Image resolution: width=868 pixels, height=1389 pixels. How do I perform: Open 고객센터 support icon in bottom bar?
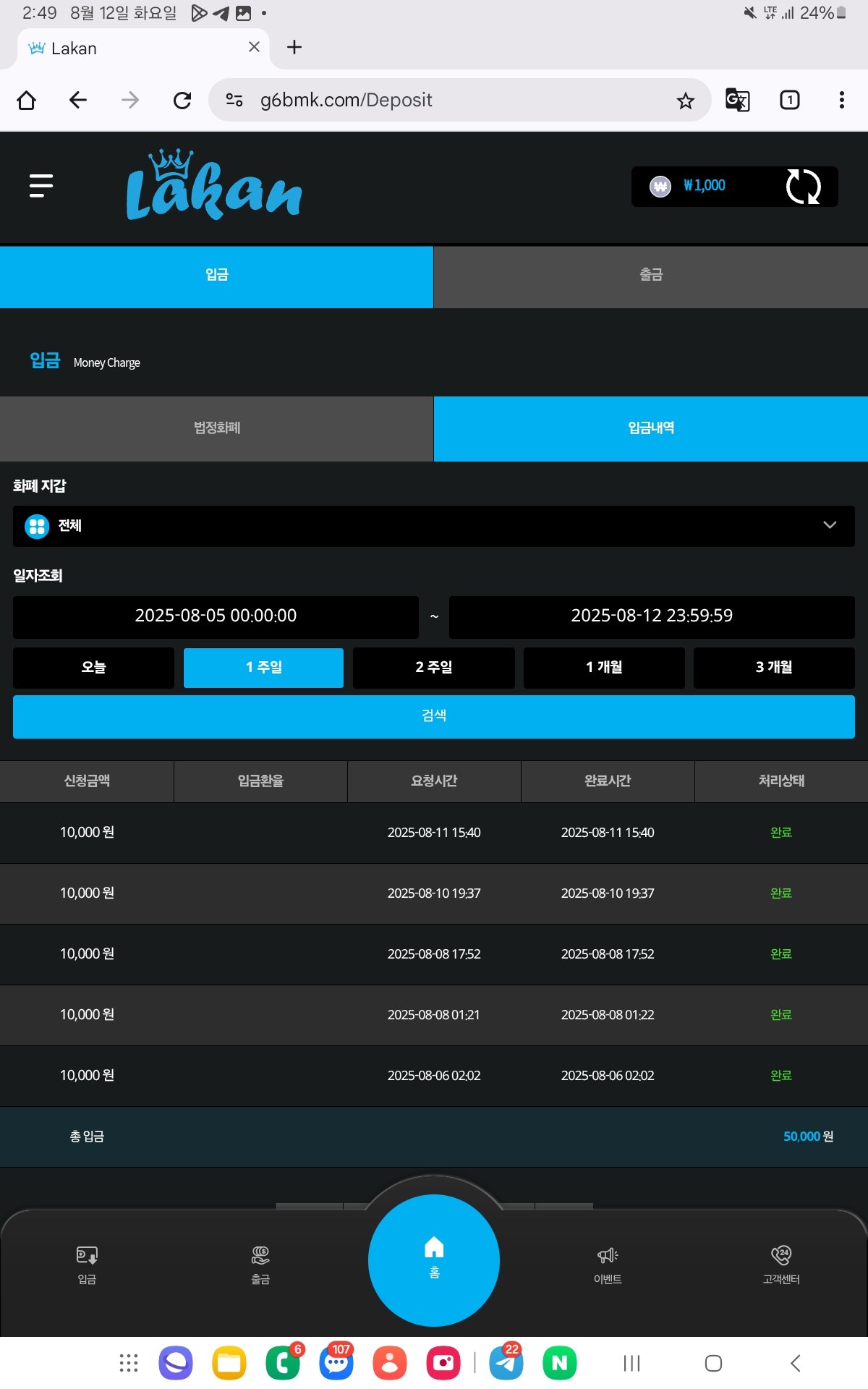pos(781,1264)
